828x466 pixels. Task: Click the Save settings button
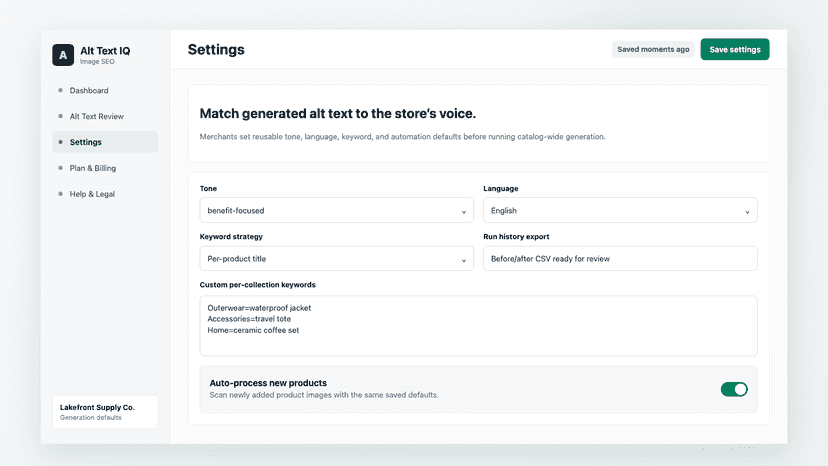click(x=735, y=49)
